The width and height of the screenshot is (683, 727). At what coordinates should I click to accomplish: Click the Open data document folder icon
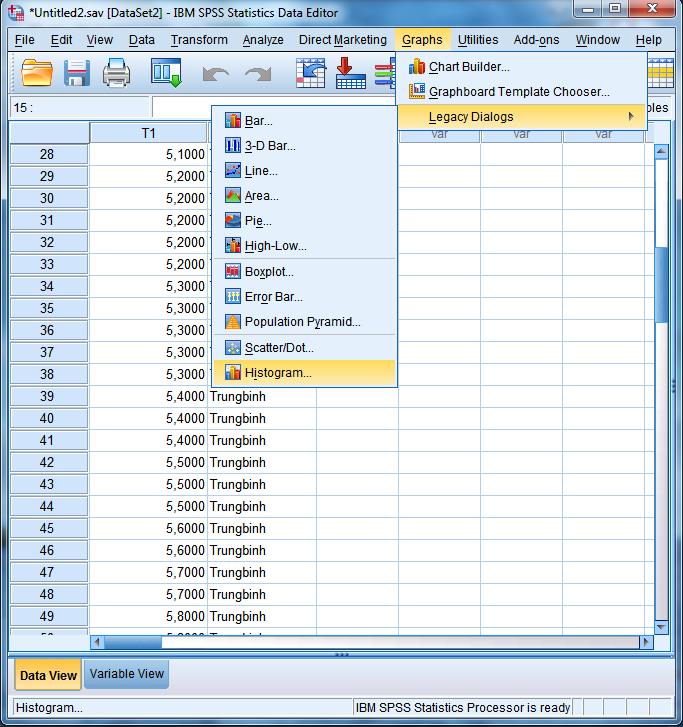(37, 73)
